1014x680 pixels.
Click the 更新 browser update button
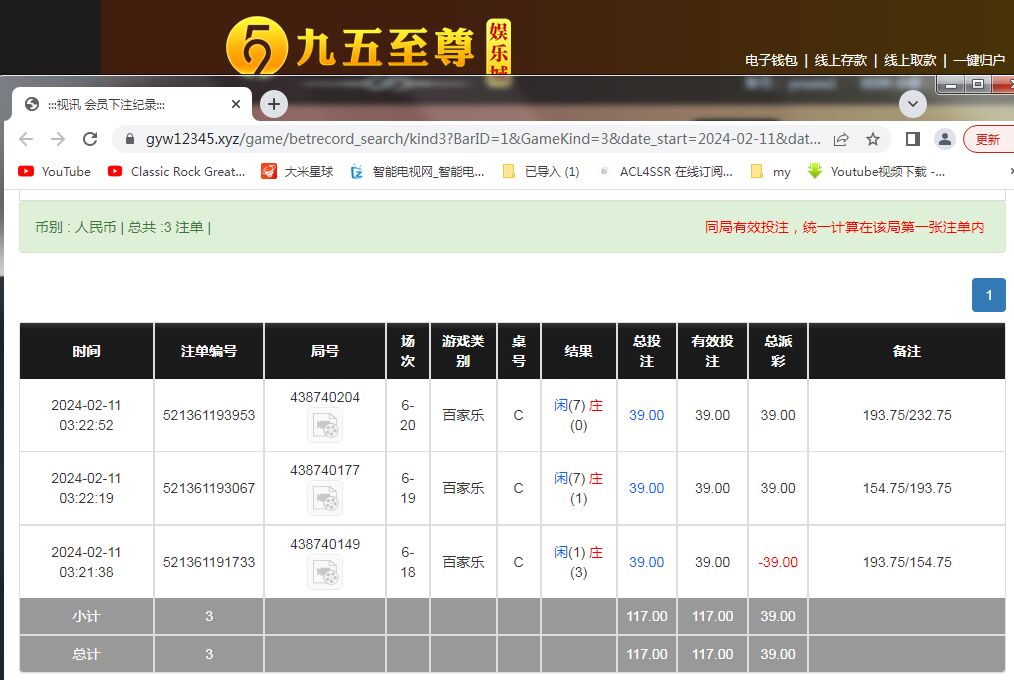(x=988, y=139)
